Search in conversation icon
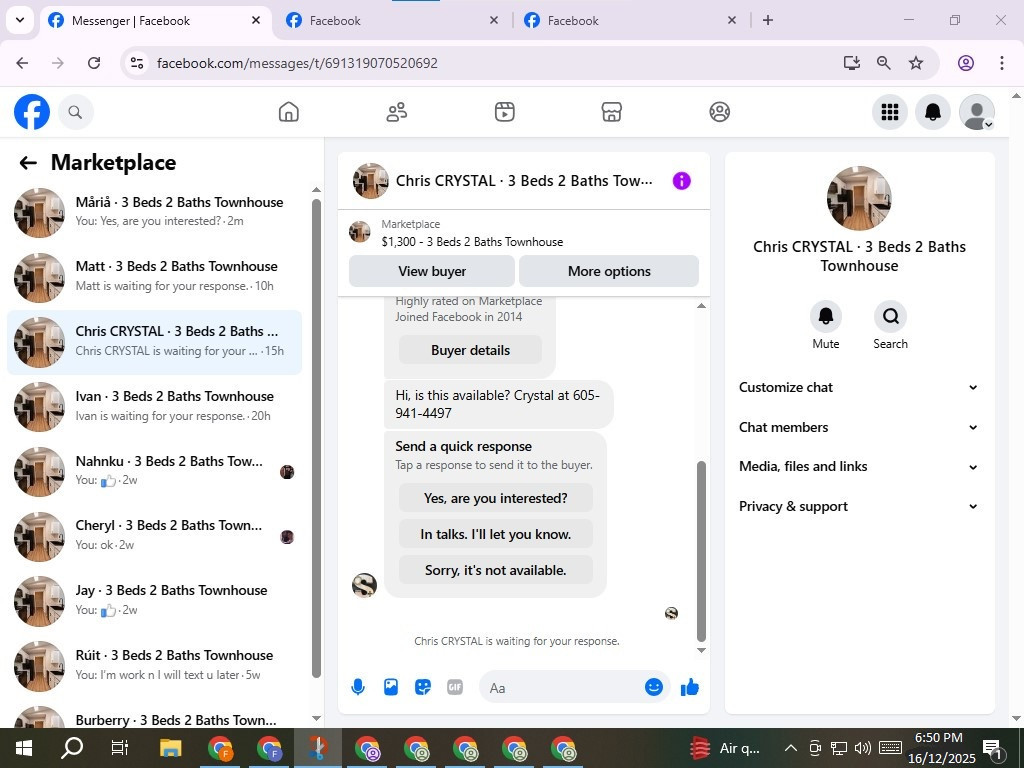The height and width of the screenshot is (768, 1024). (x=890, y=317)
